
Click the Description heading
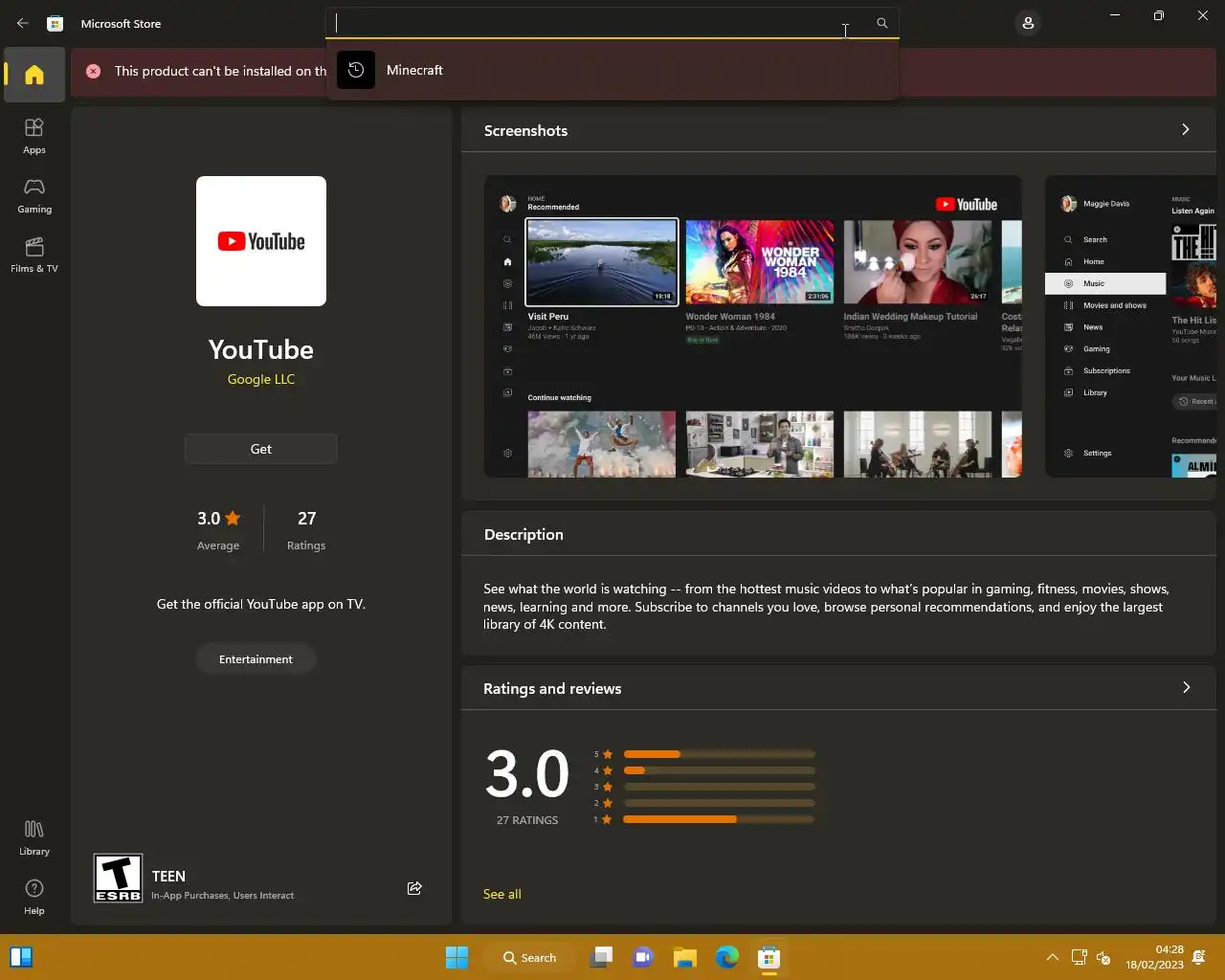point(523,534)
